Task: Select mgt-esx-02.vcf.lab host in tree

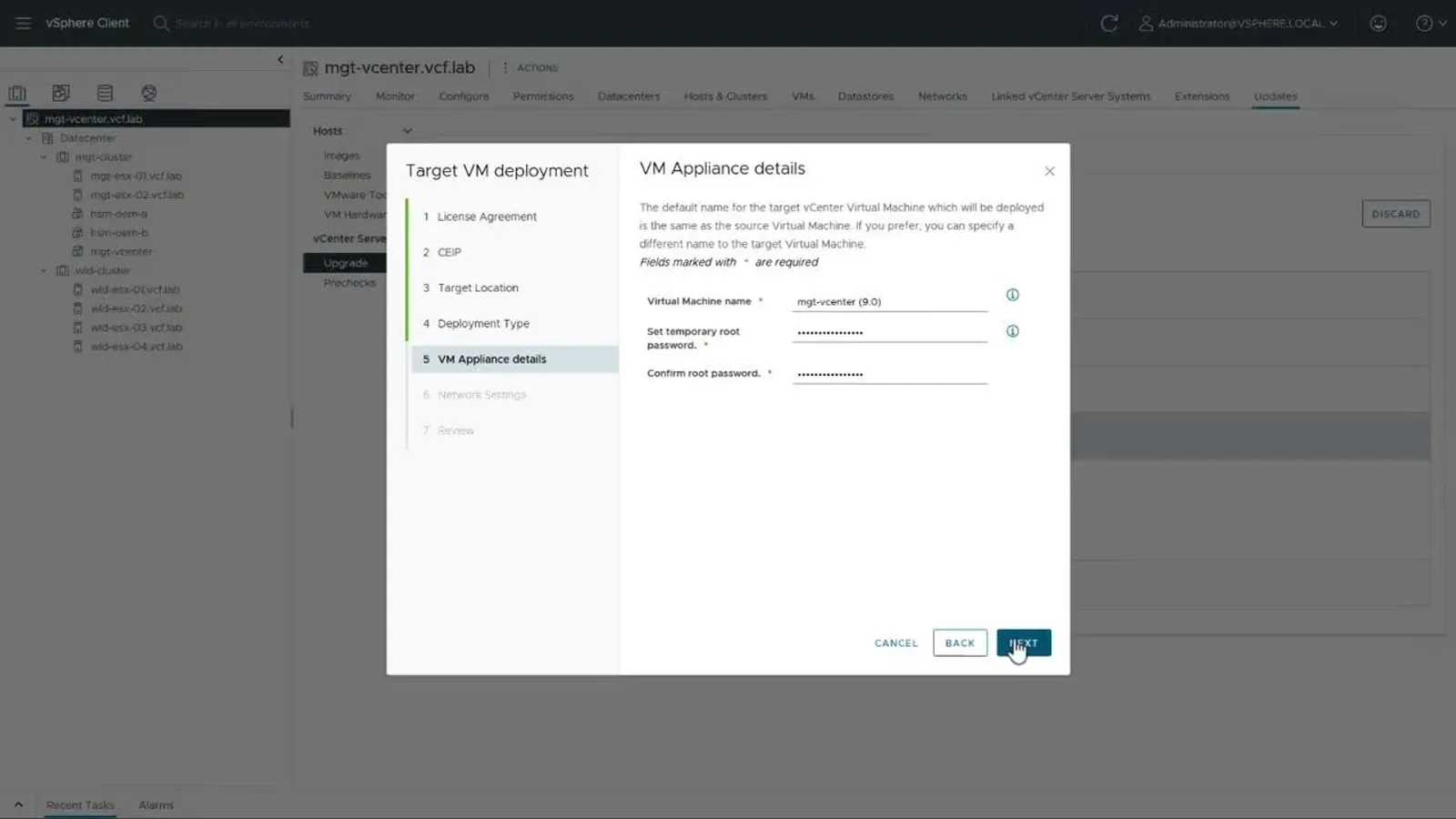Action: 136,195
